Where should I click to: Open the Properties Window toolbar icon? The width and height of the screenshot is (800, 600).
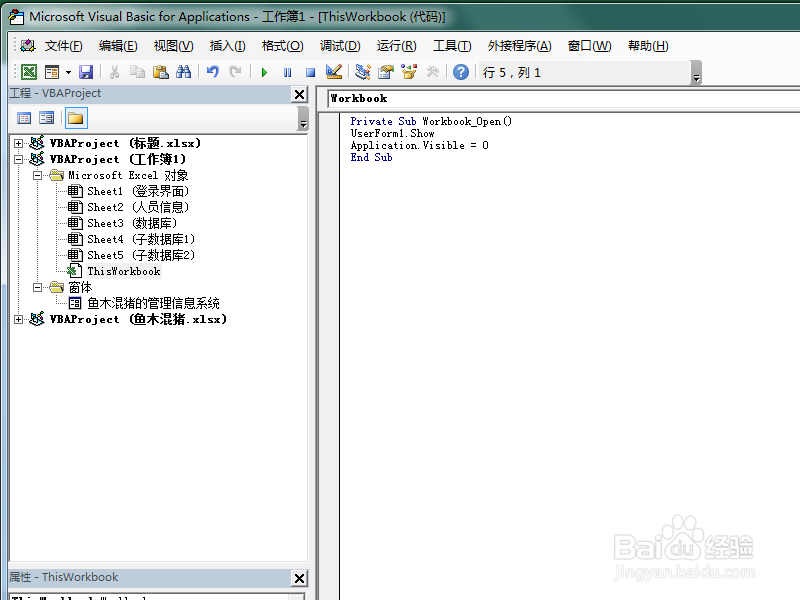(x=386, y=72)
